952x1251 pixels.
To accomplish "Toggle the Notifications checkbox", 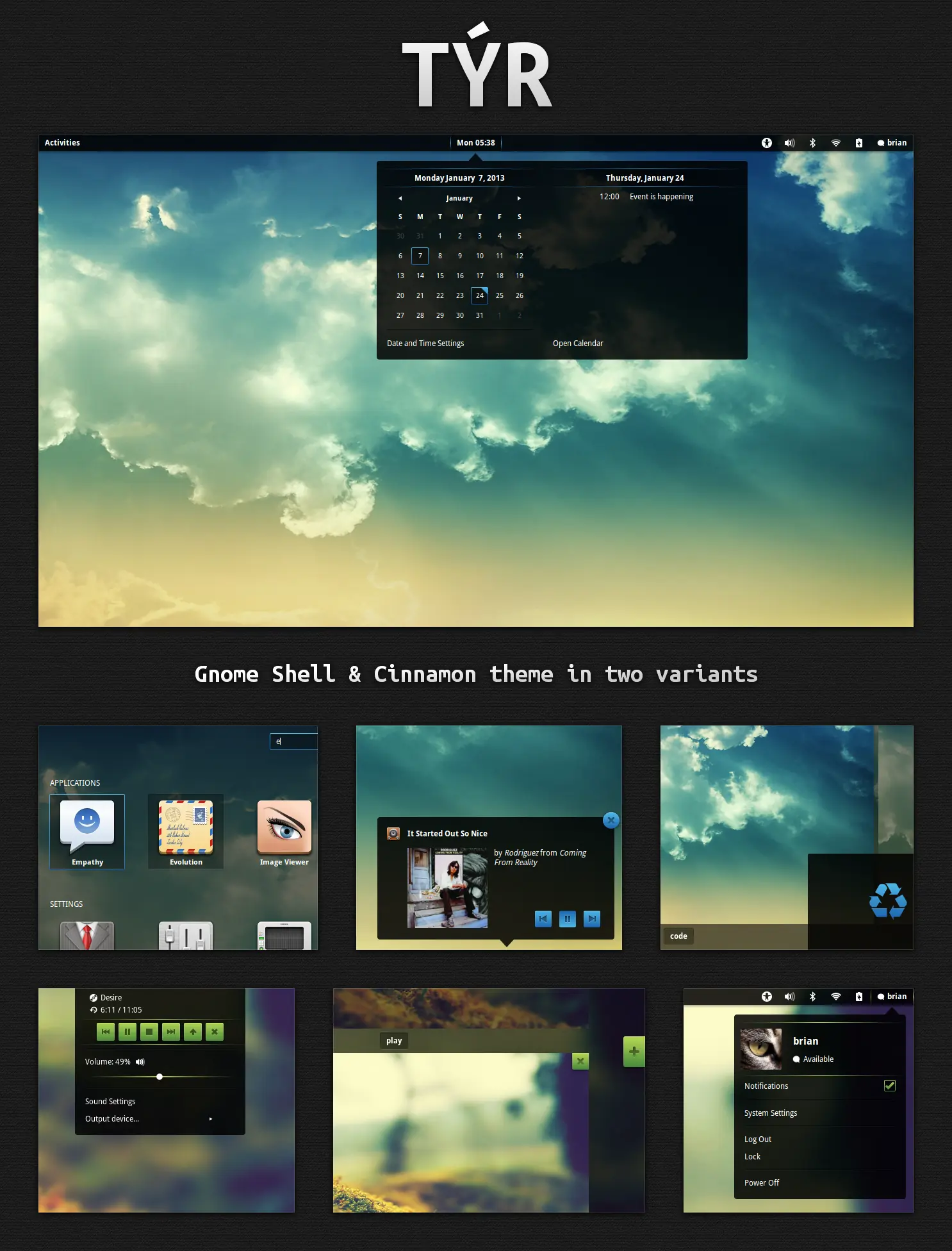I will [x=890, y=1085].
